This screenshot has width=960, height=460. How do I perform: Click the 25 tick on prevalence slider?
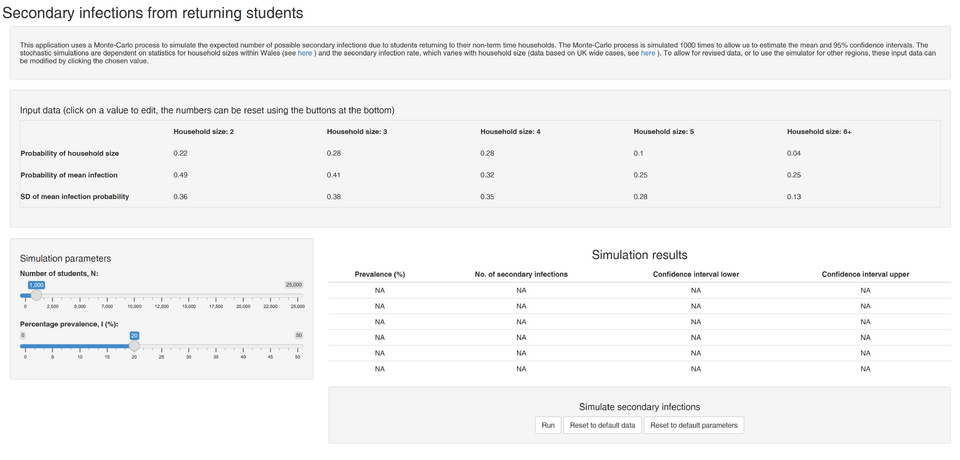coord(162,356)
